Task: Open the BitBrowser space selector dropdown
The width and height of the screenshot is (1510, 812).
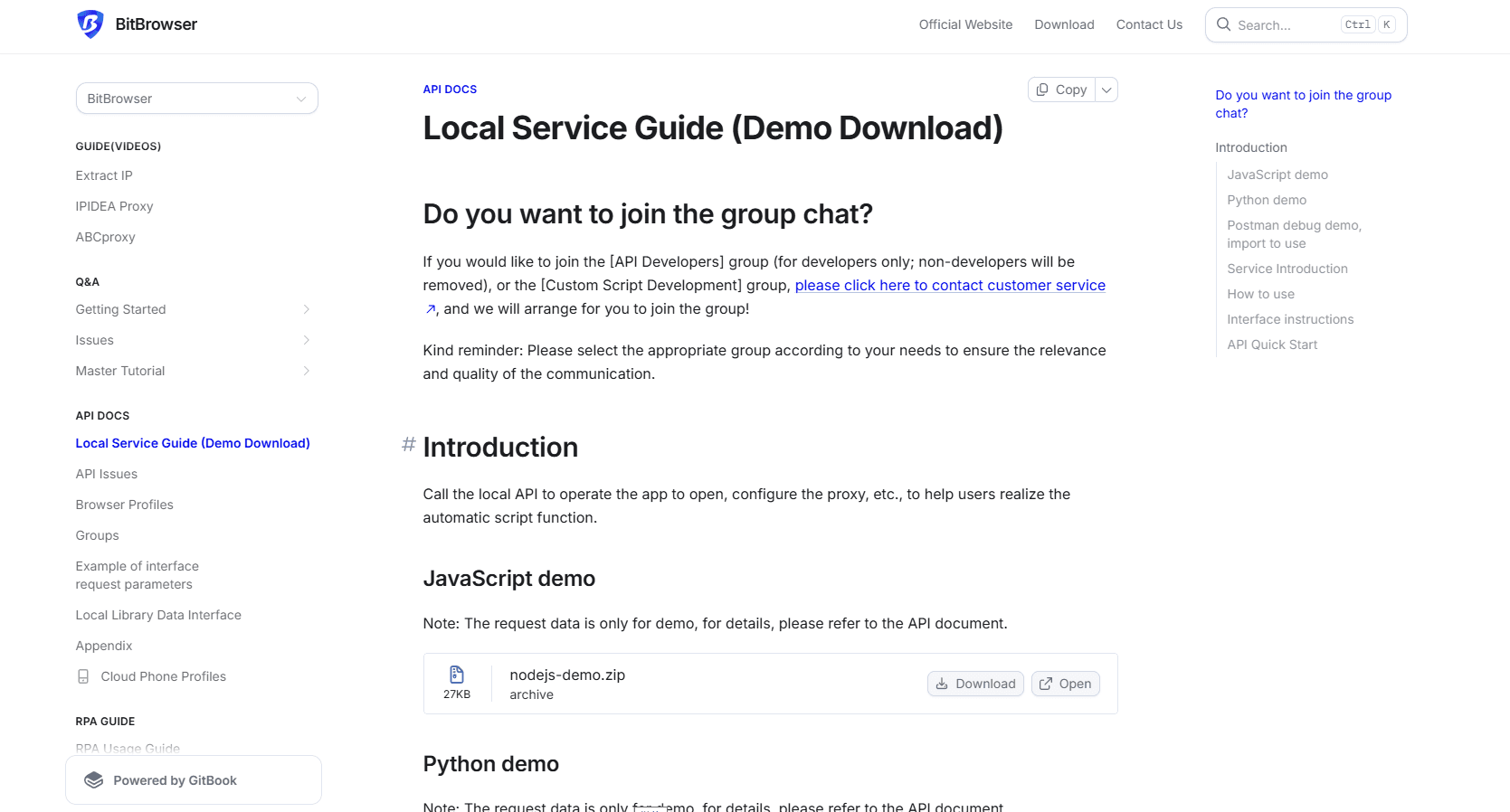Action: click(x=196, y=99)
